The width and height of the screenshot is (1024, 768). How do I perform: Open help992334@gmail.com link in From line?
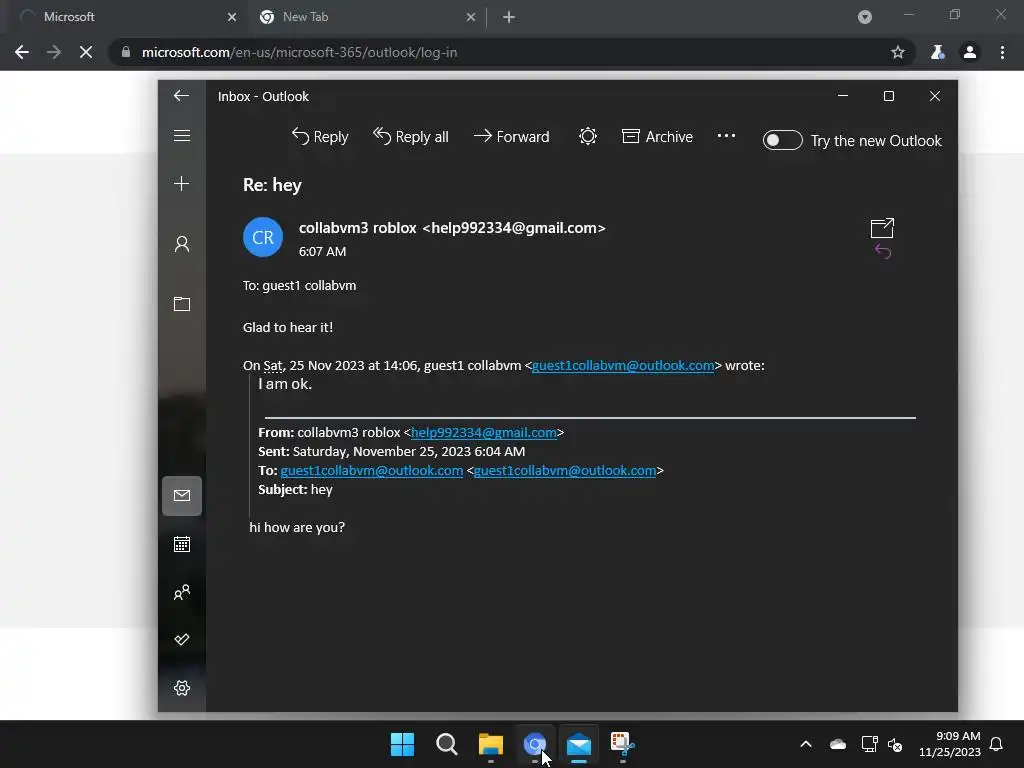point(483,432)
